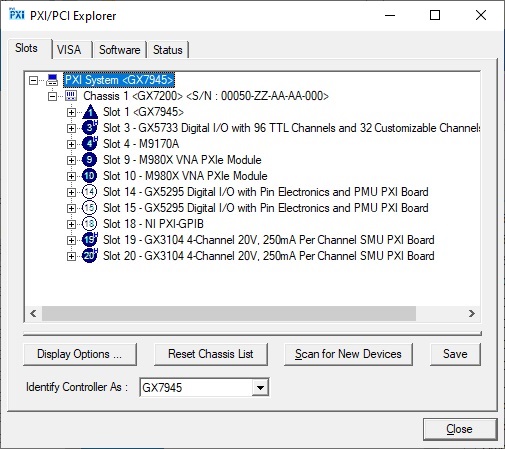Select Slot 15 - GX5295 row
The image size is (505, 449).
coord(266,208)
